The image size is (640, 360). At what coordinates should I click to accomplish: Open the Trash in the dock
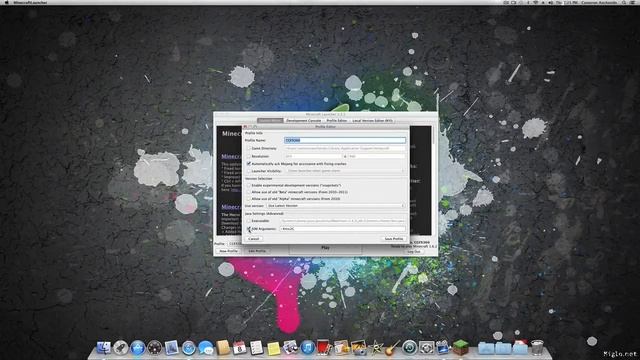click(x=537, y=348)
